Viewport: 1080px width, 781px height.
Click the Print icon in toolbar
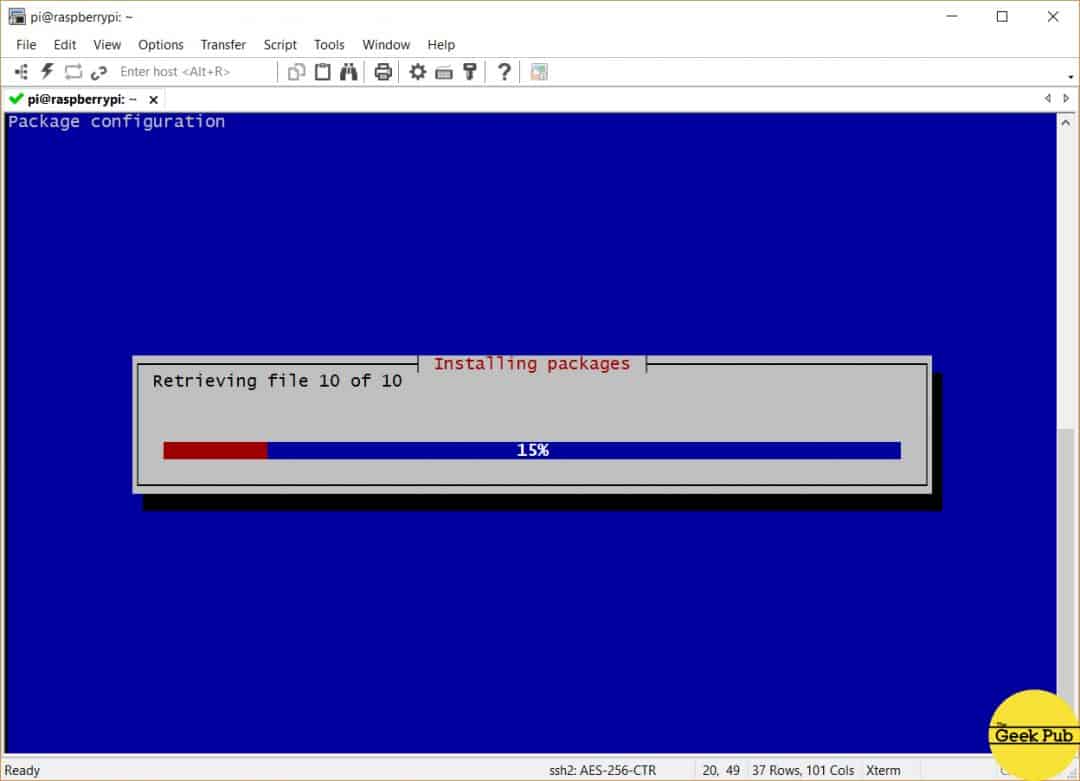click(383, 72)
